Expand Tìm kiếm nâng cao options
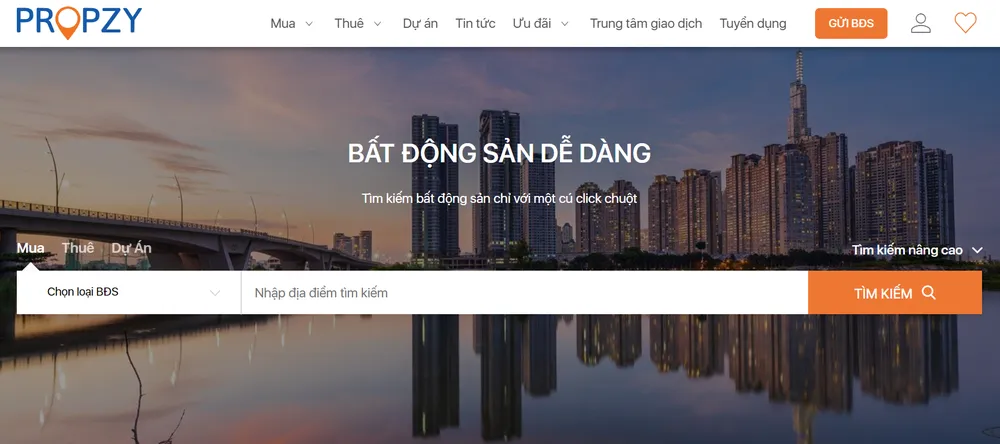This screenshot has height=444, width=1000. [x=917, y=250]
